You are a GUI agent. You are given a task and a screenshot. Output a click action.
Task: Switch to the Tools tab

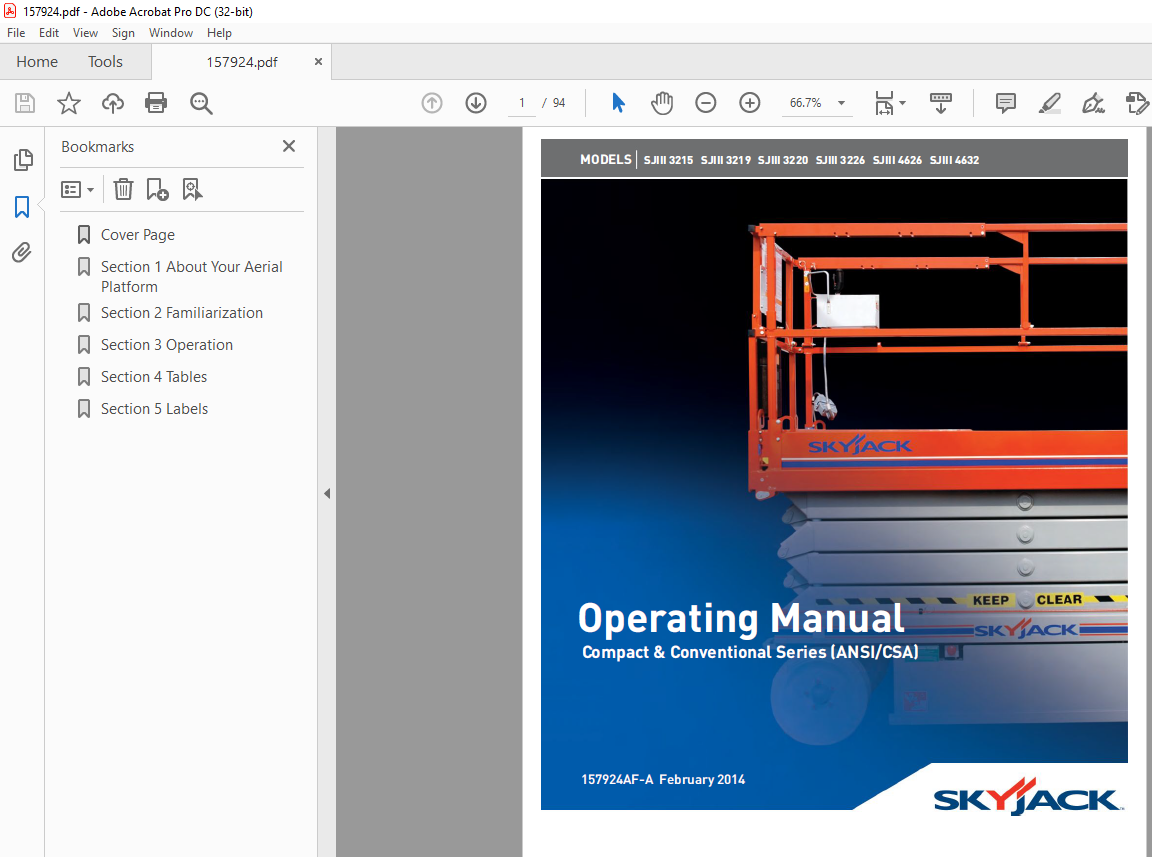click(x=105, y=62)
